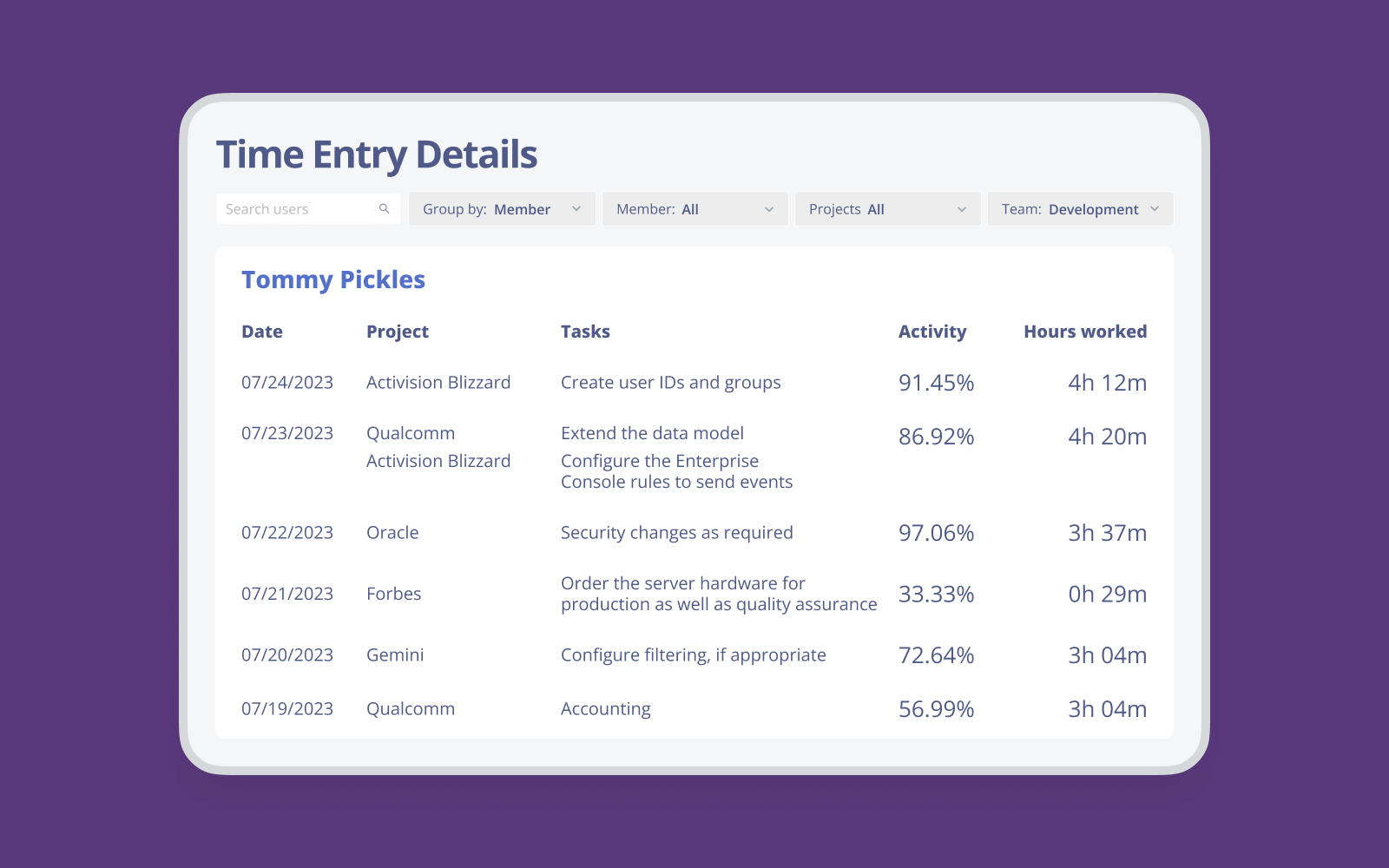This screenshot has height=868, width=1389.
Task: Open the Projects All dropdown
Action: point(887,209)
